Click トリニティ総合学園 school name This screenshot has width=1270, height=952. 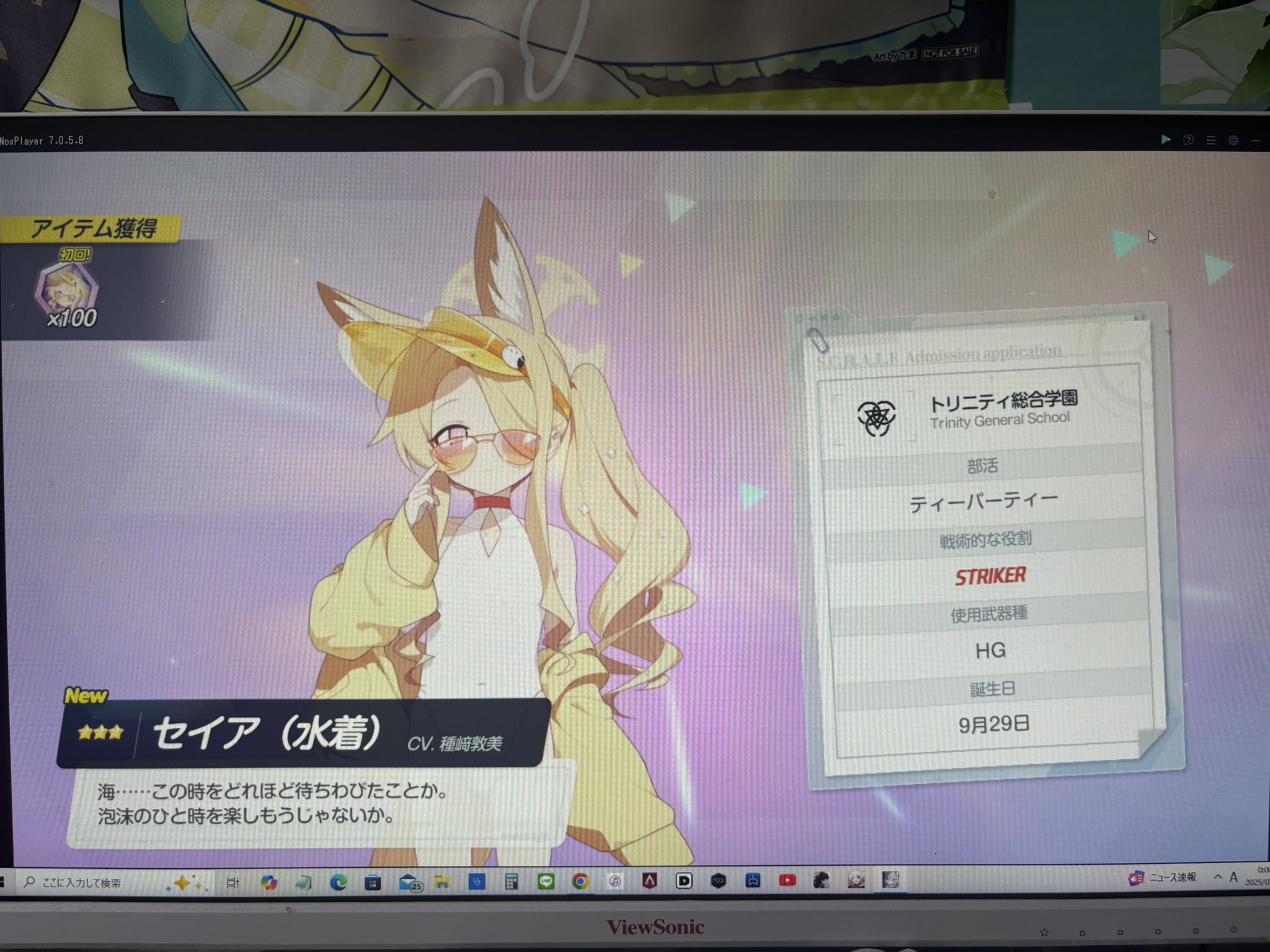coord(1003,401)
